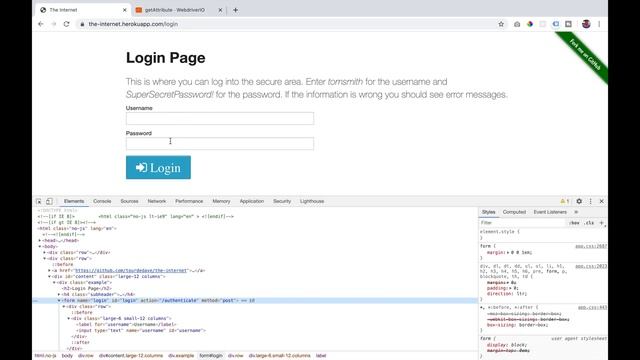Click html.no-js in the breadcrumb bar
This screenshot has width=640, height=360.
(x=46, y=356)
